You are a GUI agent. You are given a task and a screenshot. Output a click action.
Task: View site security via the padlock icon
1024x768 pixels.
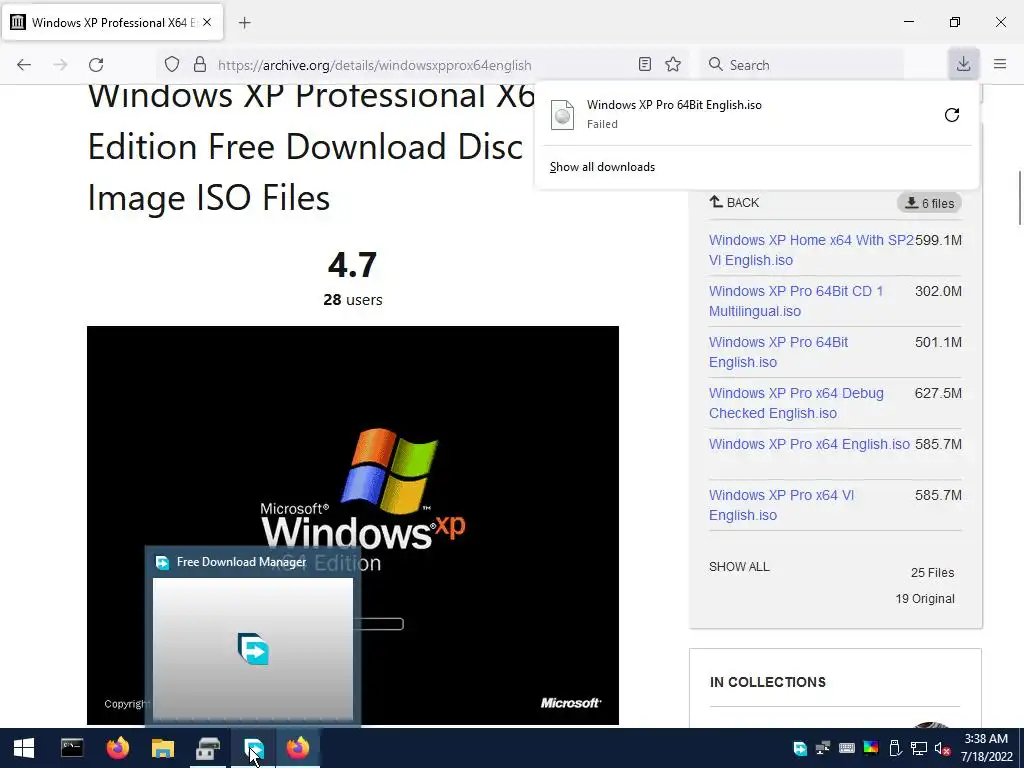click(x=200, y=64)
